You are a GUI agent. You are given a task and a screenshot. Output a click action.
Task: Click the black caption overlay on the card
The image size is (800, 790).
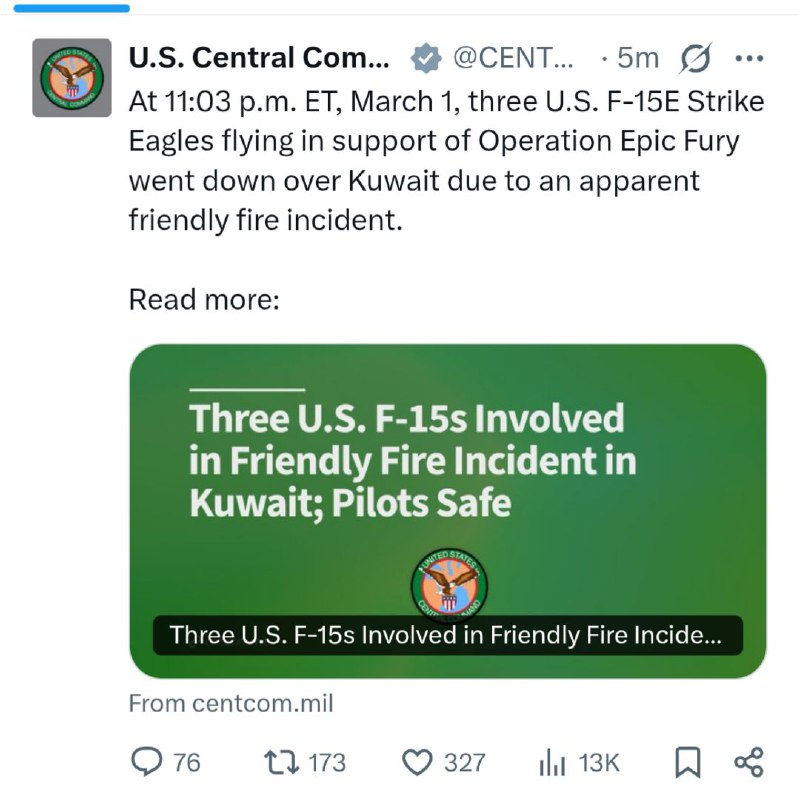click(x=447, y=635)
